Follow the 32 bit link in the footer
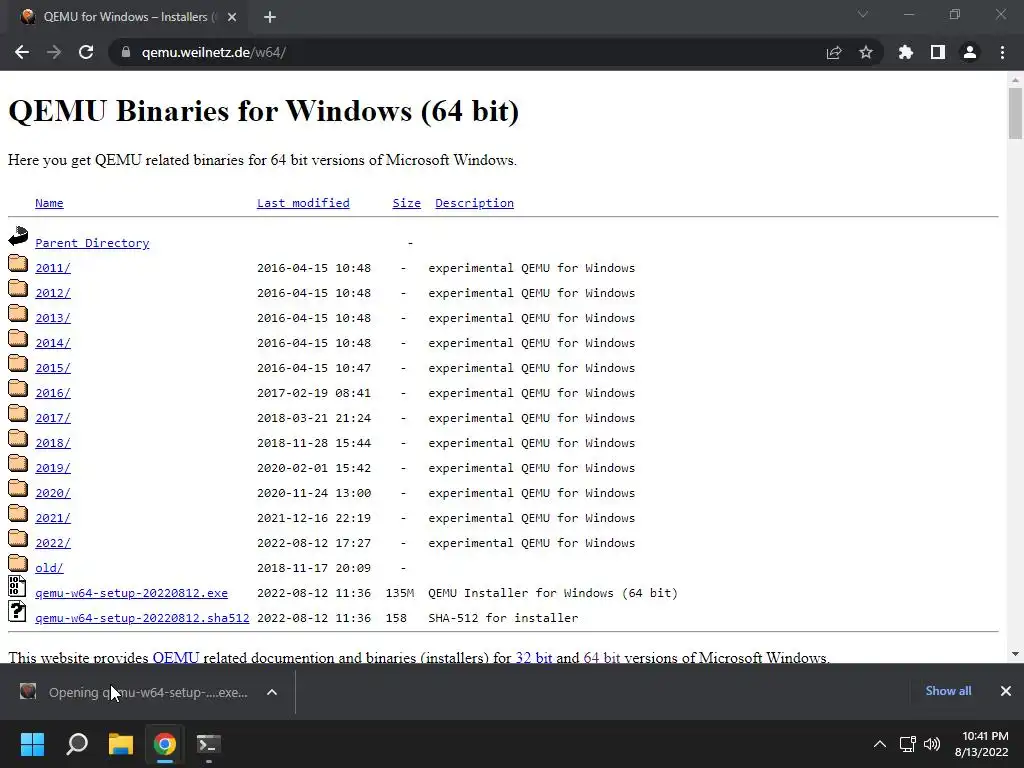 534,657
